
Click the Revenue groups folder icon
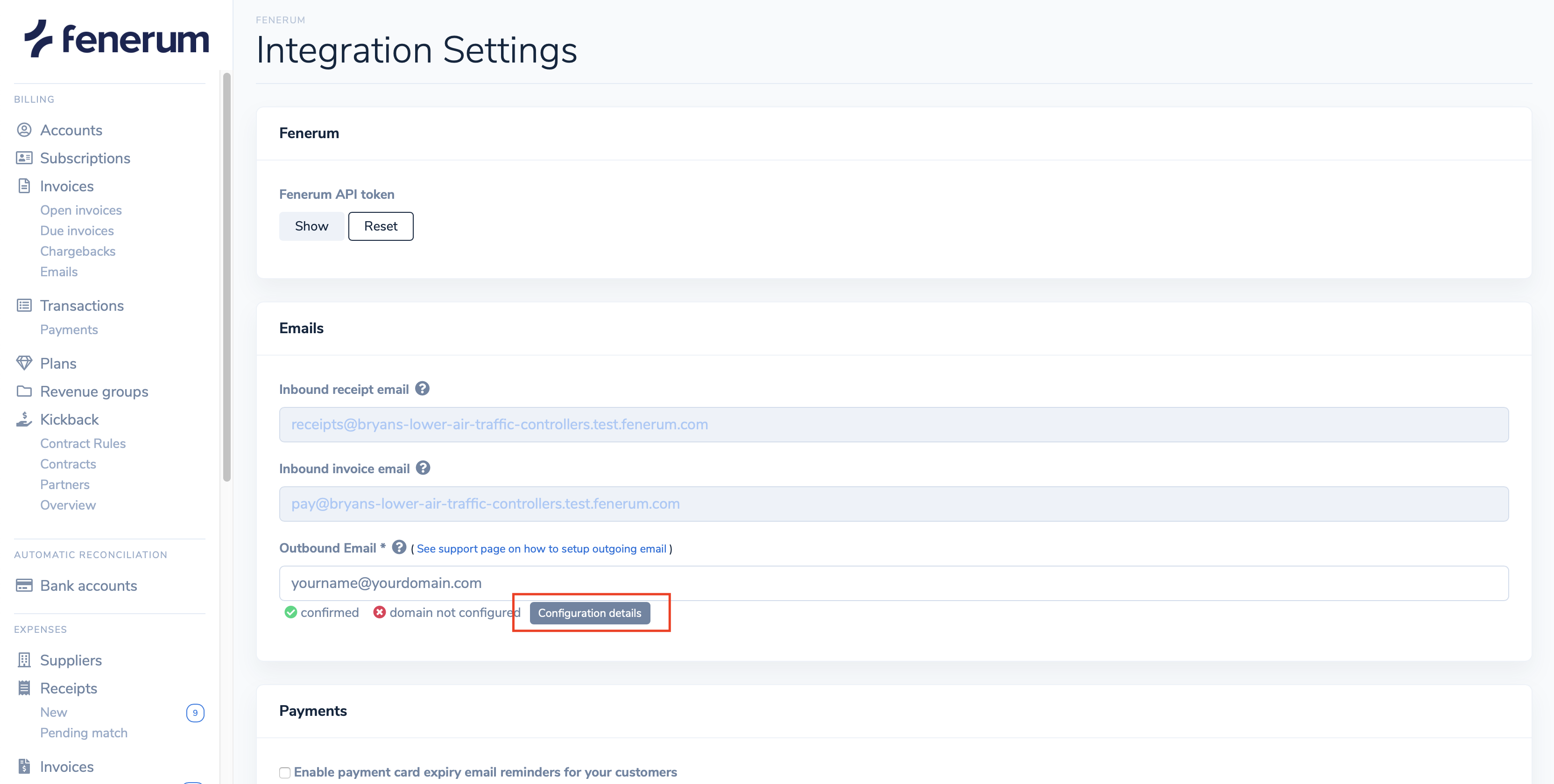pos(24,392)
